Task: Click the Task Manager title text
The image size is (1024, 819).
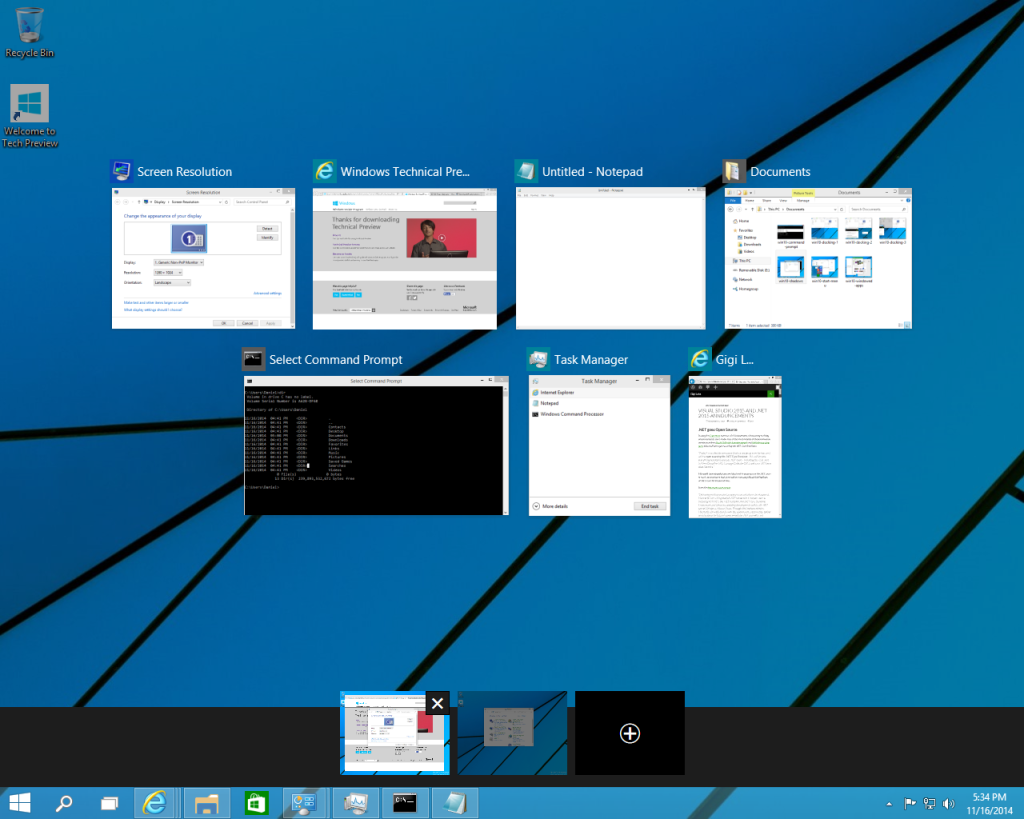Action: click(x=591, y=360)
